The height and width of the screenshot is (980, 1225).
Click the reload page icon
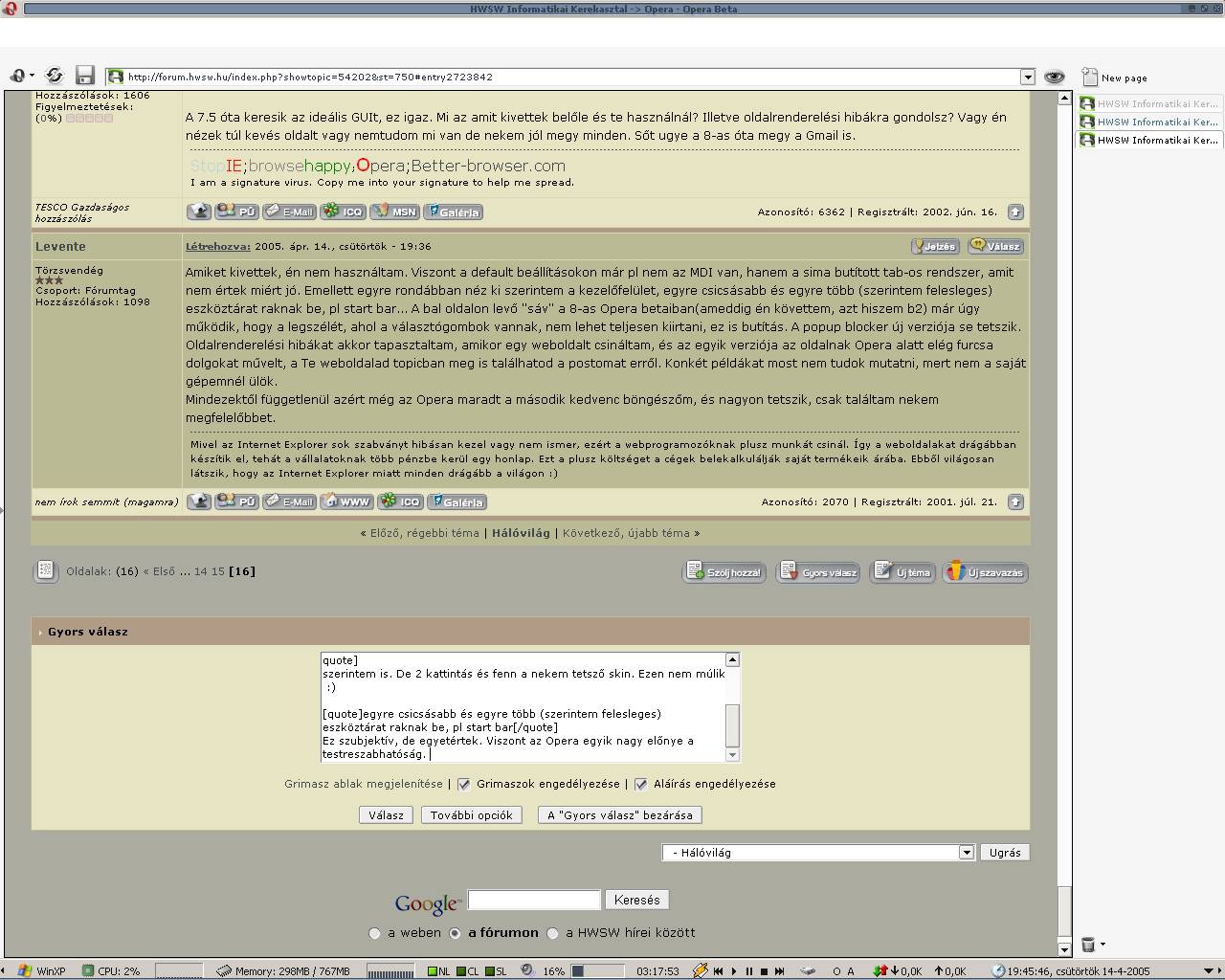coord(55,76)
